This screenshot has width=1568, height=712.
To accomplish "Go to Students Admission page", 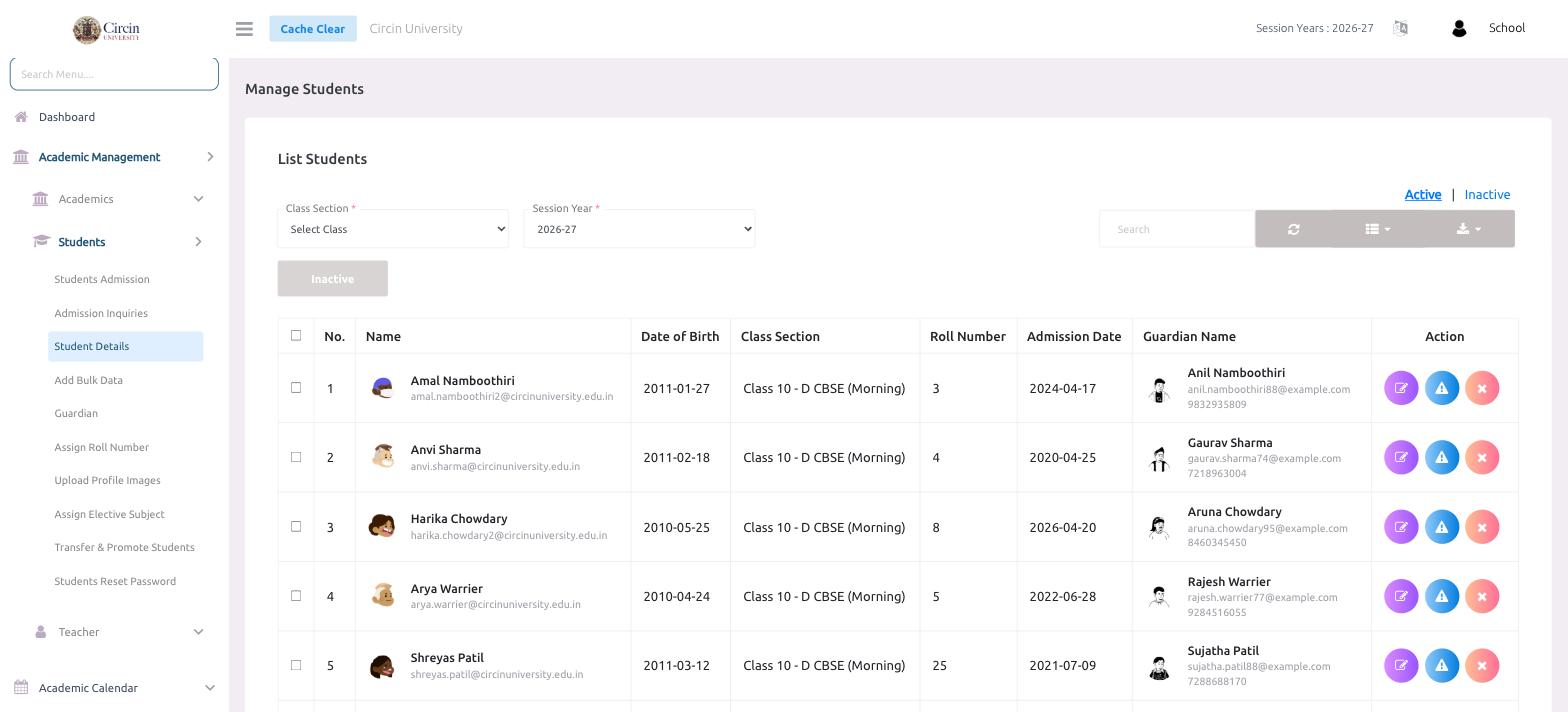I will (102, 279).
